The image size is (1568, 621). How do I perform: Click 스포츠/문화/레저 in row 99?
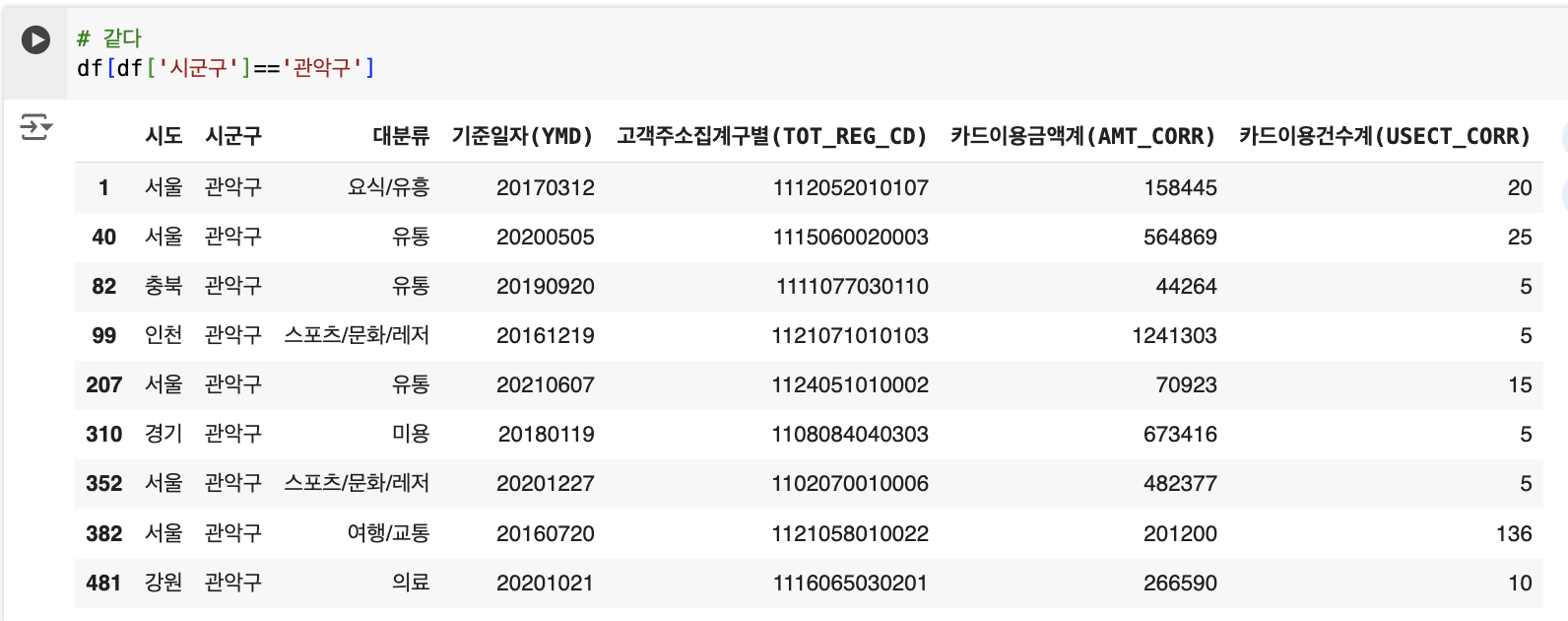tap(357, 335)
